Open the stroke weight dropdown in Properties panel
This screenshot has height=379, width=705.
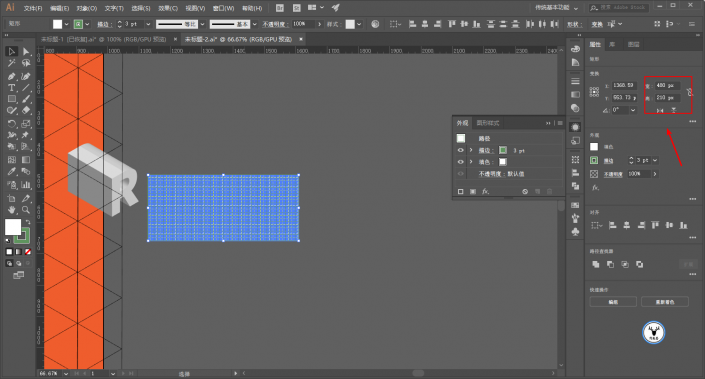click(x=655, y=160)
